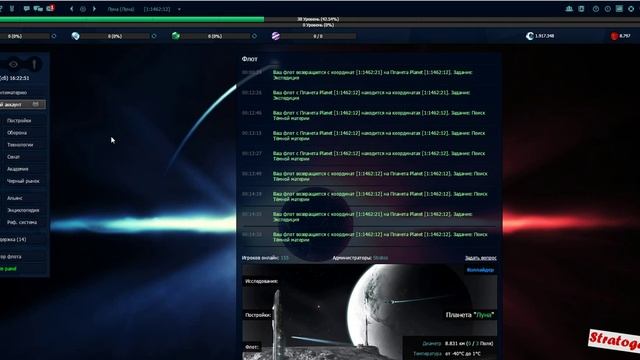Click the vertical icon beside the eye
This screenshot has width=640, height=360.
(34, 64)
